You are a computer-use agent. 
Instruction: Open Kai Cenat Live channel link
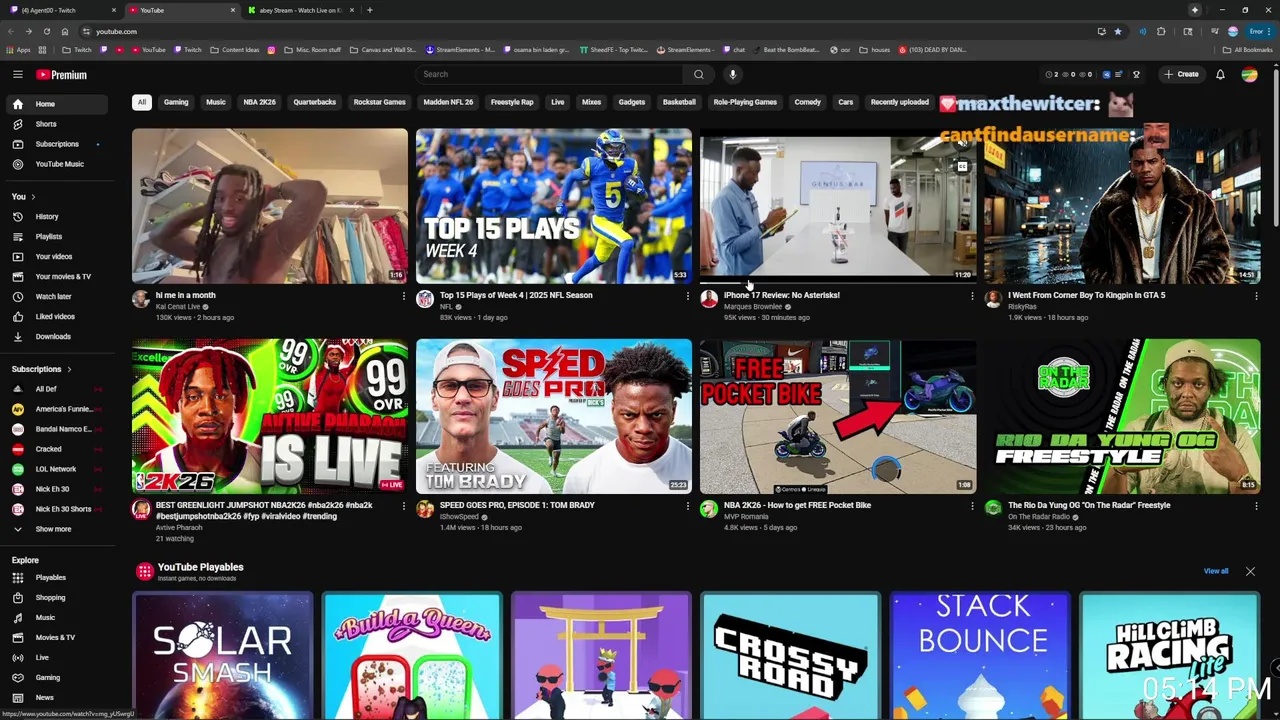[178, 307]
